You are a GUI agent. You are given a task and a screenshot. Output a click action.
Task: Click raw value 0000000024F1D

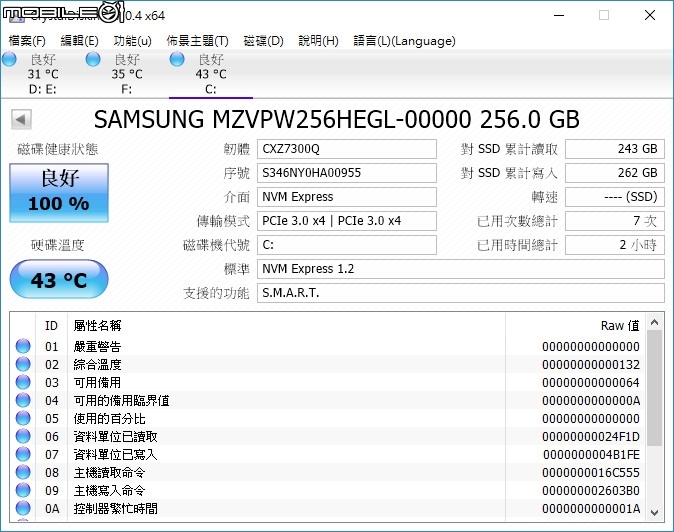591,437
